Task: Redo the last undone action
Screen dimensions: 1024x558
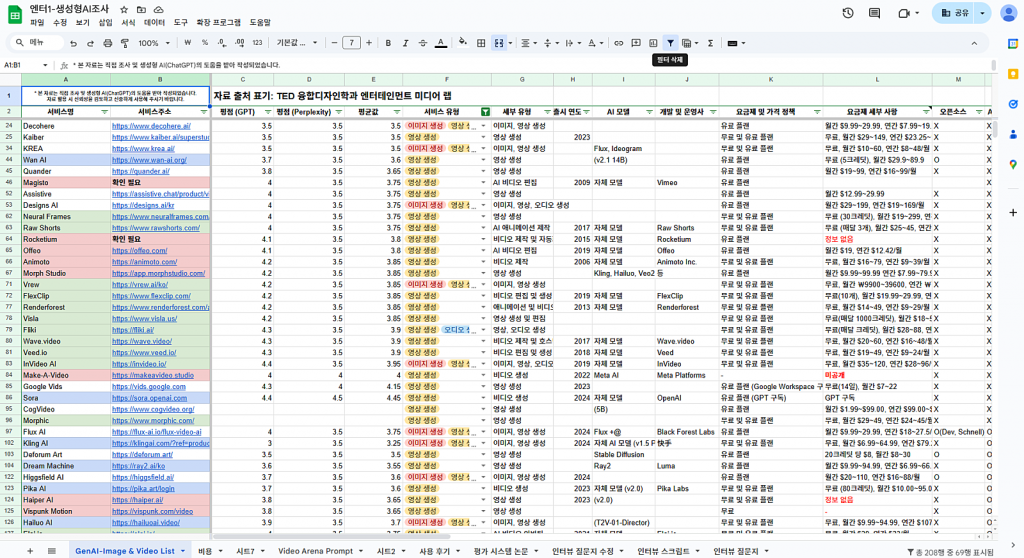Action: 90,43
